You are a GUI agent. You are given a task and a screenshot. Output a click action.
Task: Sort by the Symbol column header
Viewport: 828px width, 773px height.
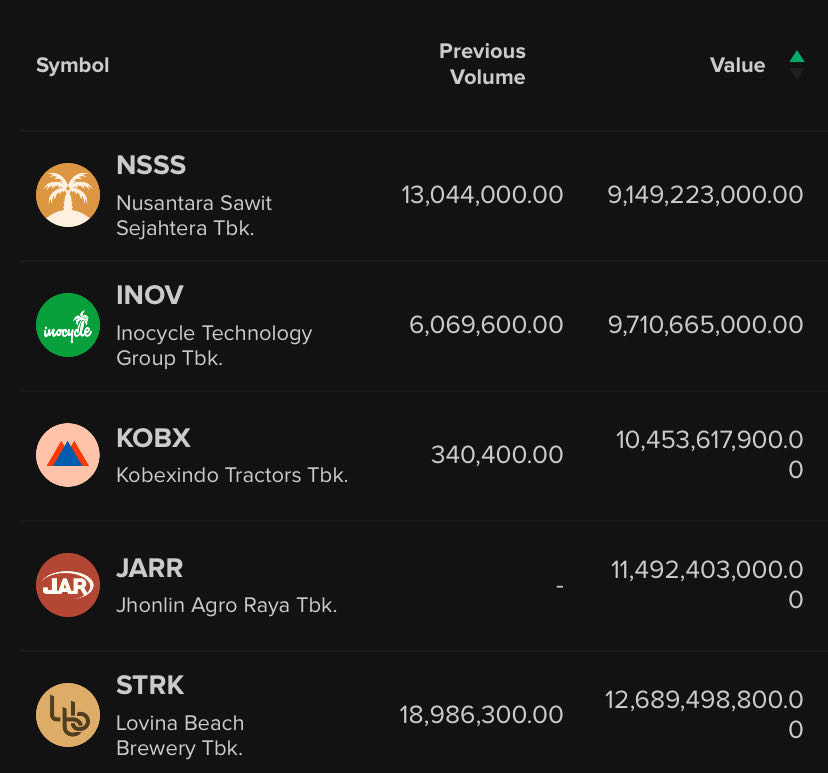click(x=72, y=65)
